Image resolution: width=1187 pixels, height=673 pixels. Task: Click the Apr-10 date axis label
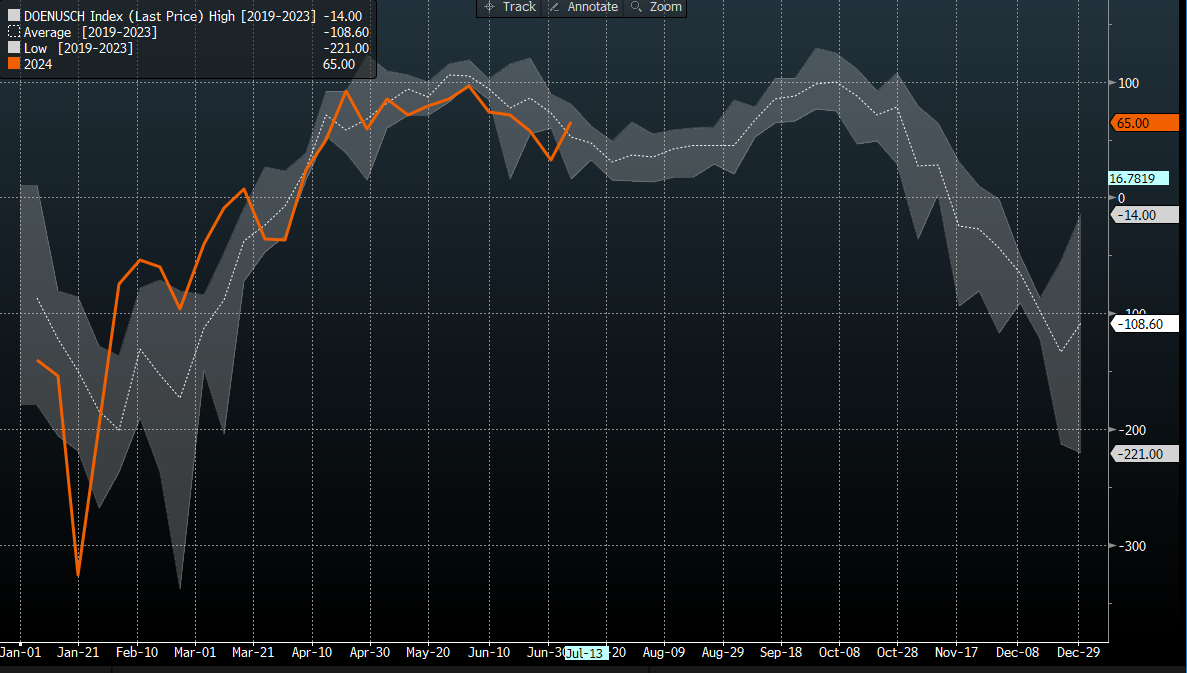(x=312, y=652)
